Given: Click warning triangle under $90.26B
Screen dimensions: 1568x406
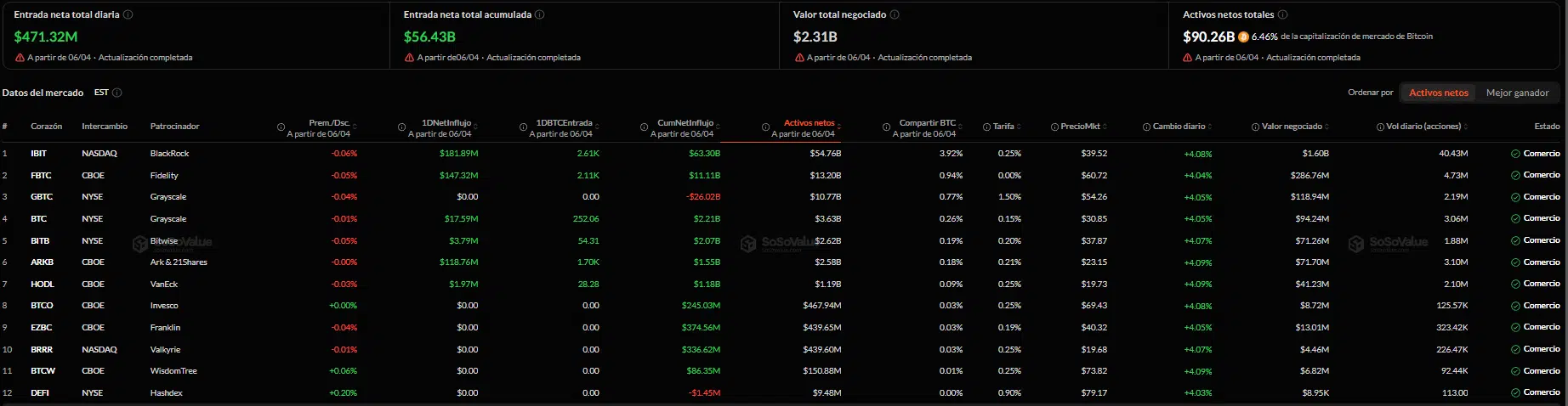Looking at the screenshot, I should [x=1188, y=58].
